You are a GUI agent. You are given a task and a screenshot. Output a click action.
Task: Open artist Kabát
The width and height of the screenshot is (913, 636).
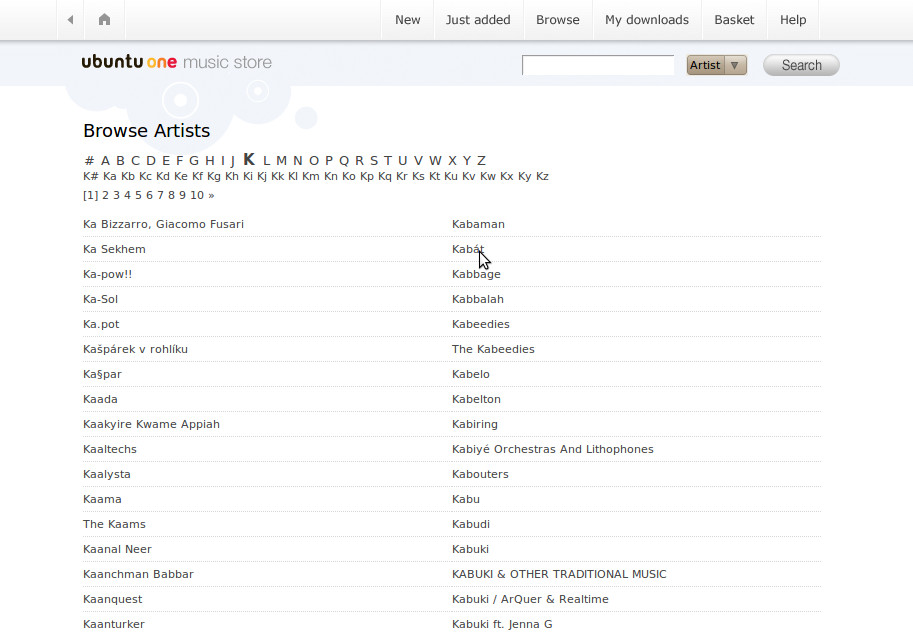coord(468,249)
